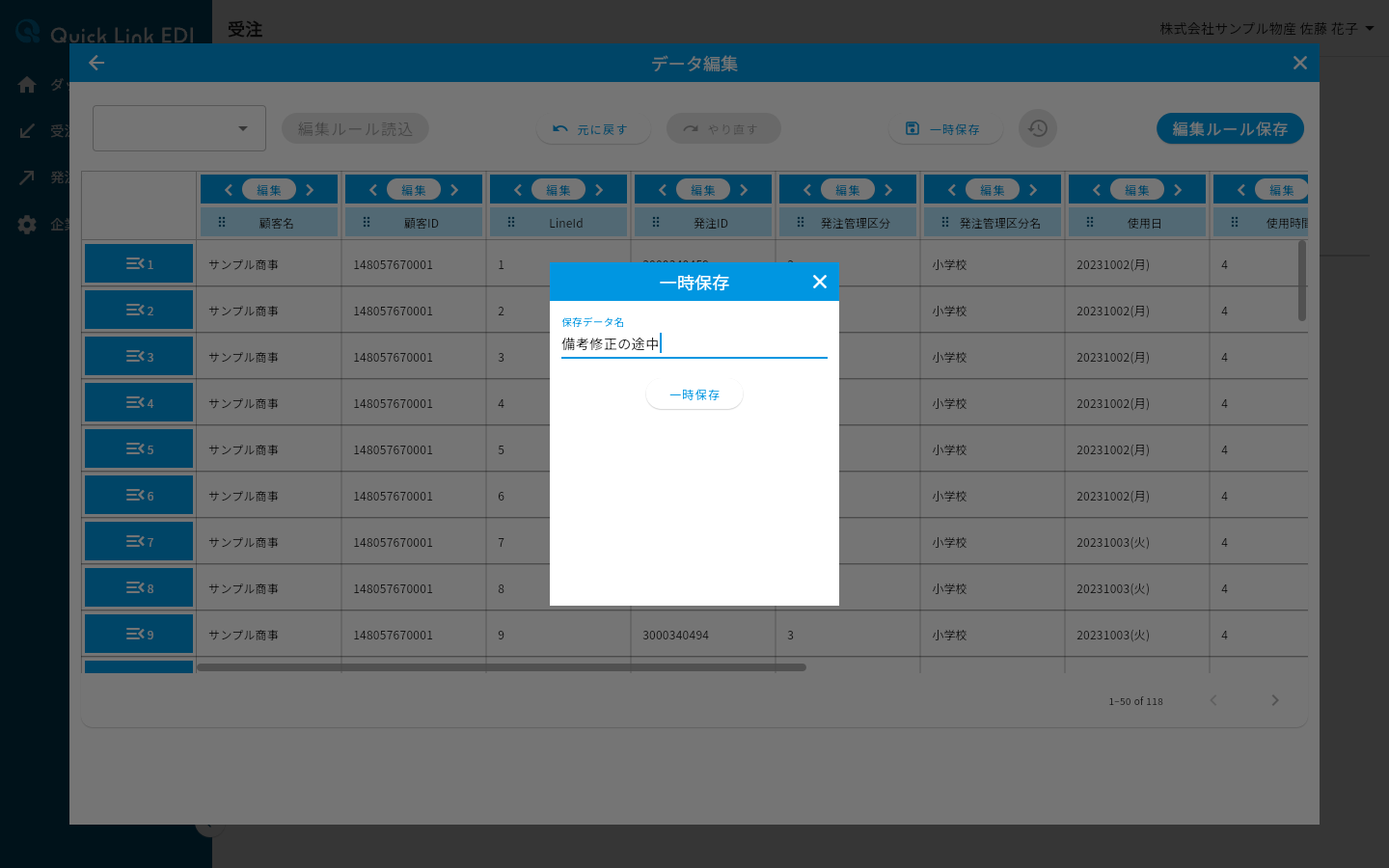
Task: Close the データ編集 panel with the X
Action: point(1300,63)
